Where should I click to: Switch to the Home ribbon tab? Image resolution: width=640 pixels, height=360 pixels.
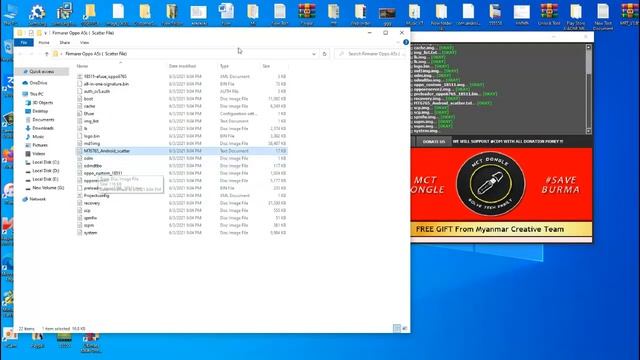tap(44, 42)
